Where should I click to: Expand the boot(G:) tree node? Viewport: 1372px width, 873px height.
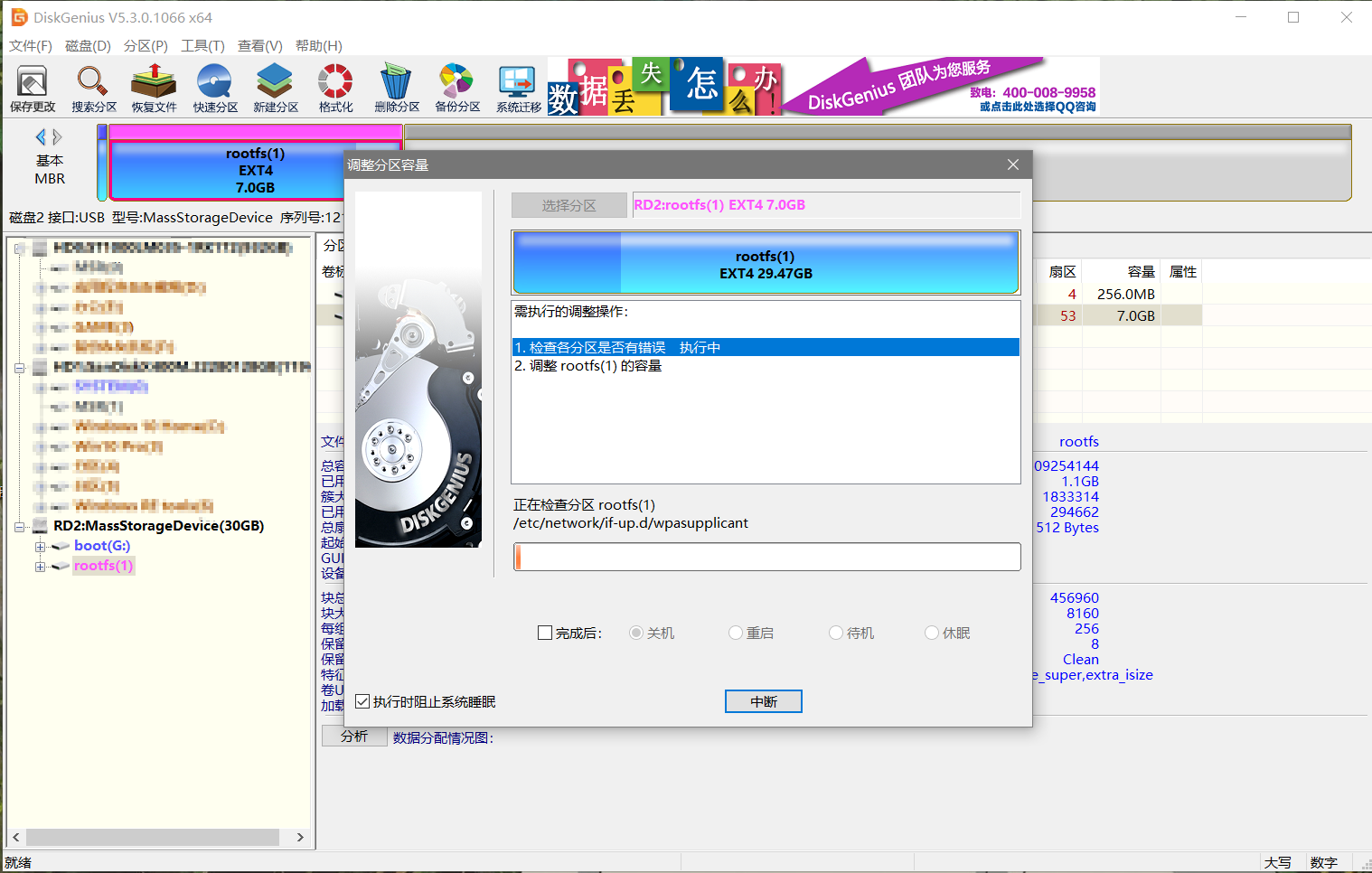coord(40,547)
